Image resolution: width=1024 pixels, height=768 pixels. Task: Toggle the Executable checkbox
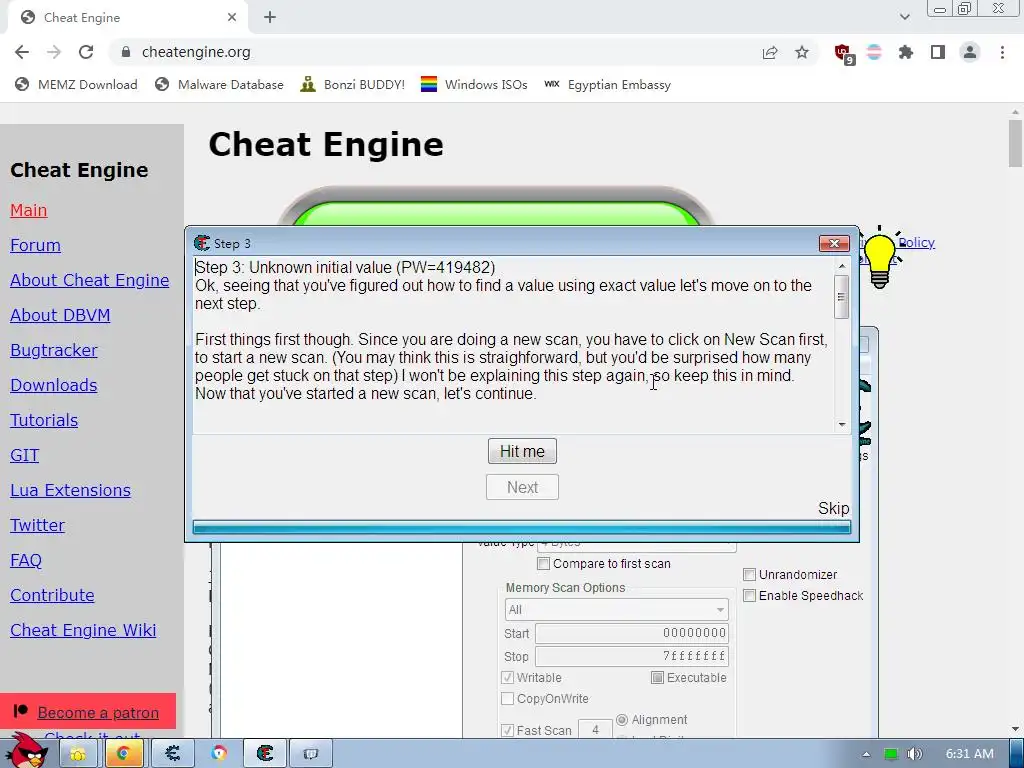tap(657, 678)
